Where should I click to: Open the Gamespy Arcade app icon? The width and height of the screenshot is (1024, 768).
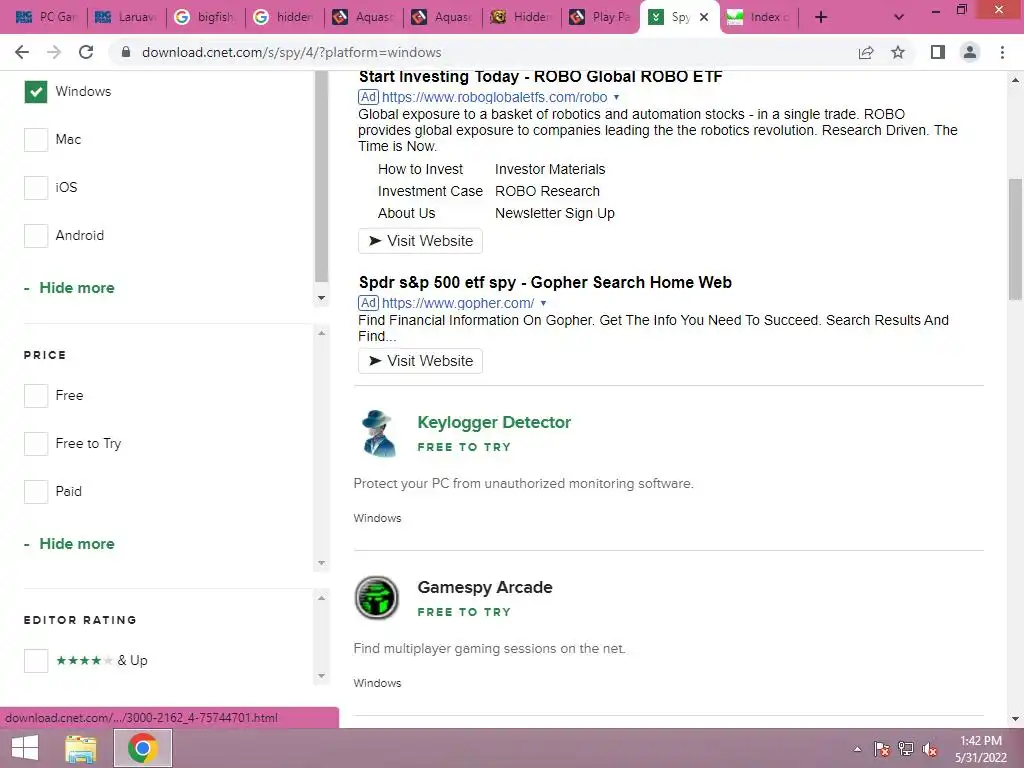coord(377,598)
